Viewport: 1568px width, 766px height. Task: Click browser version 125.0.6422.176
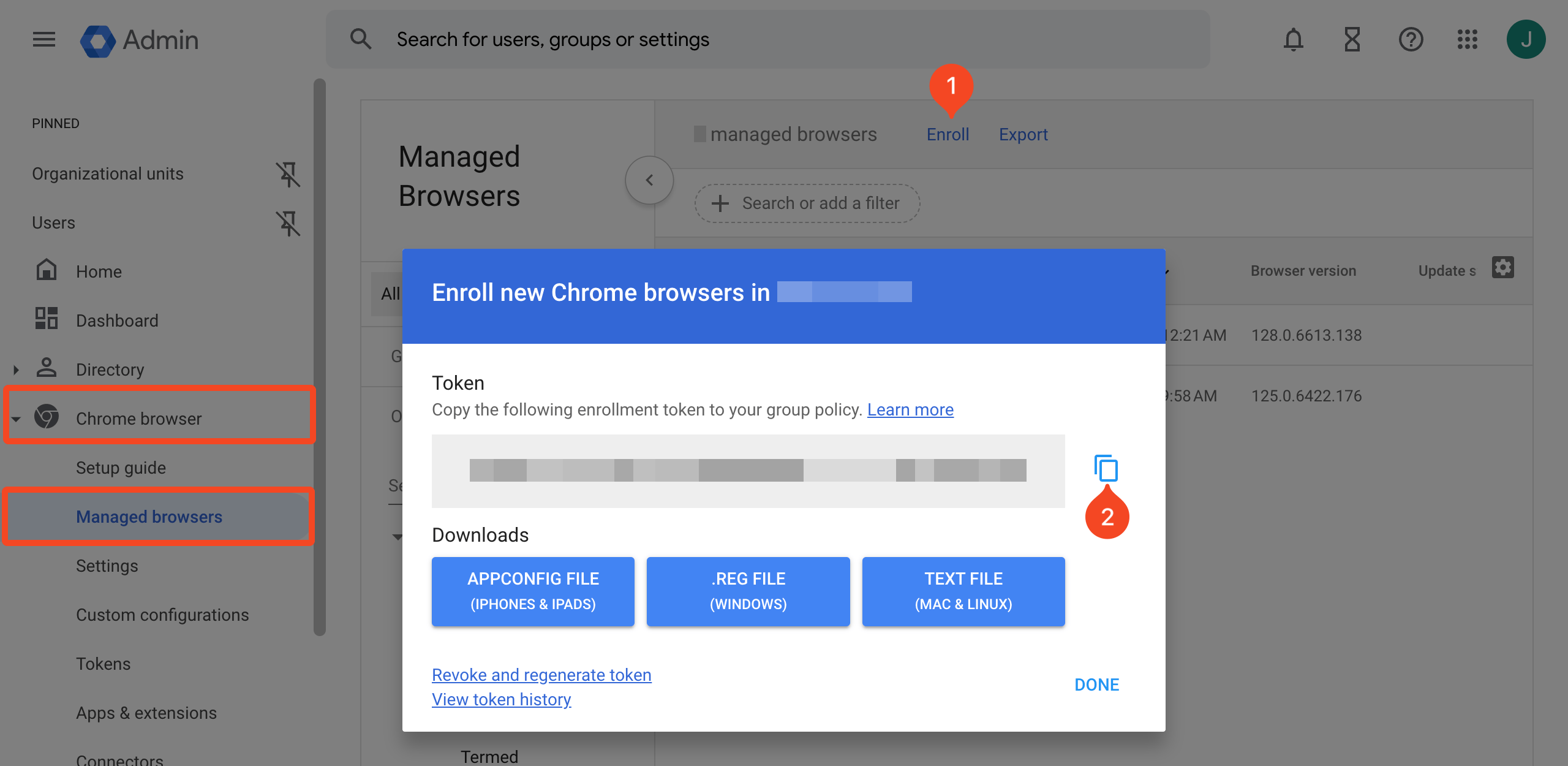(1306, 396)
